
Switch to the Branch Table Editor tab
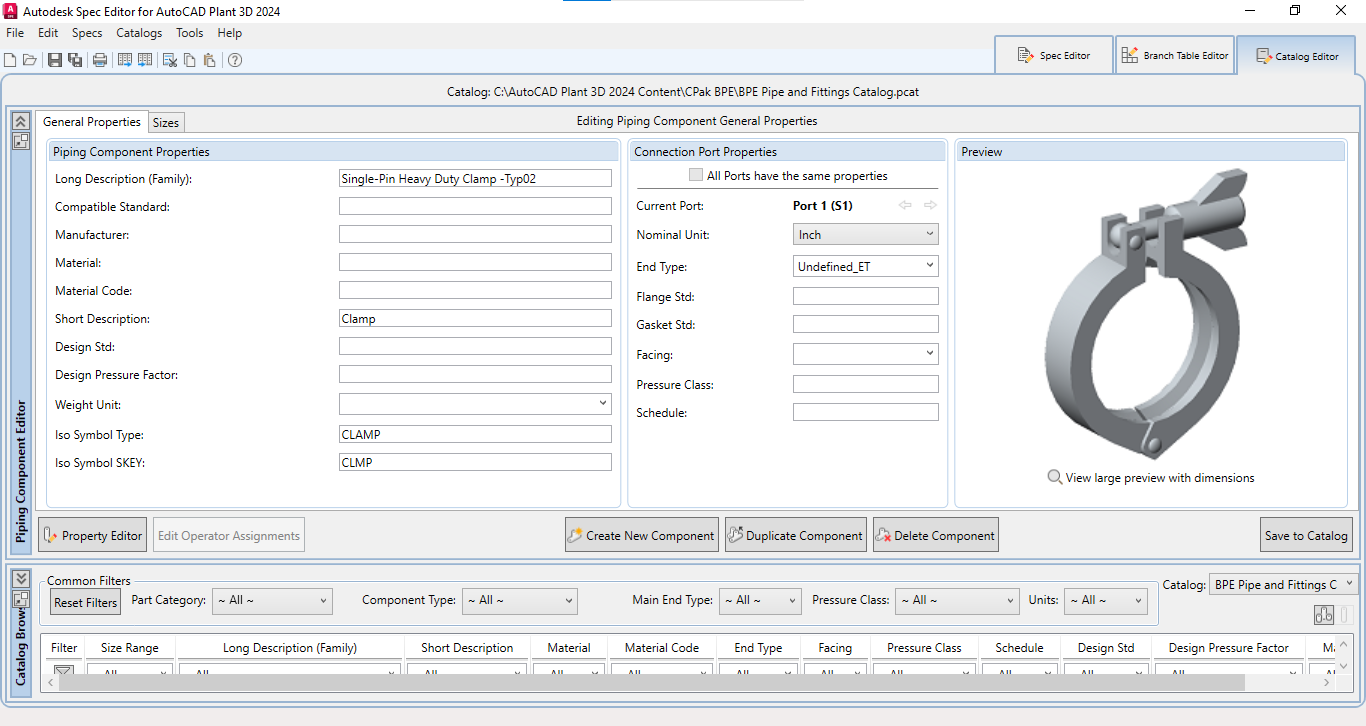[1175, 55]
